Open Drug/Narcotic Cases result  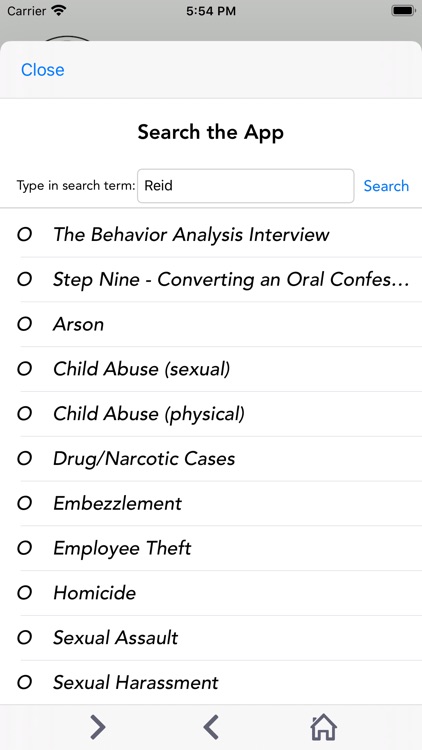coord(211,459)
